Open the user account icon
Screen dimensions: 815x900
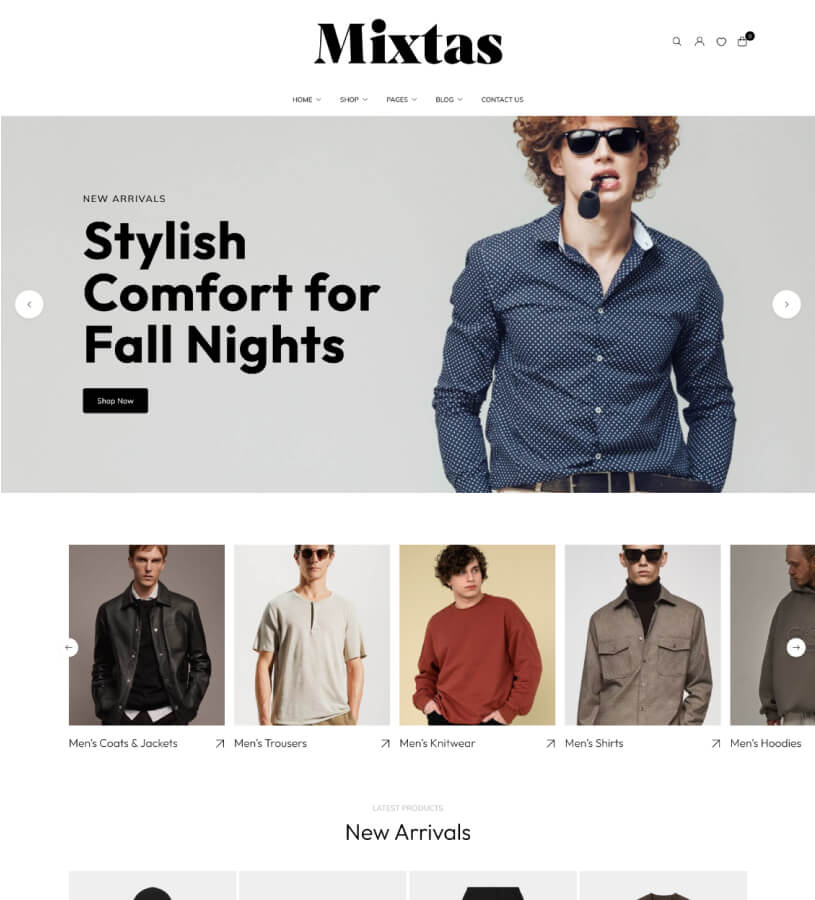tap(699, 41)
